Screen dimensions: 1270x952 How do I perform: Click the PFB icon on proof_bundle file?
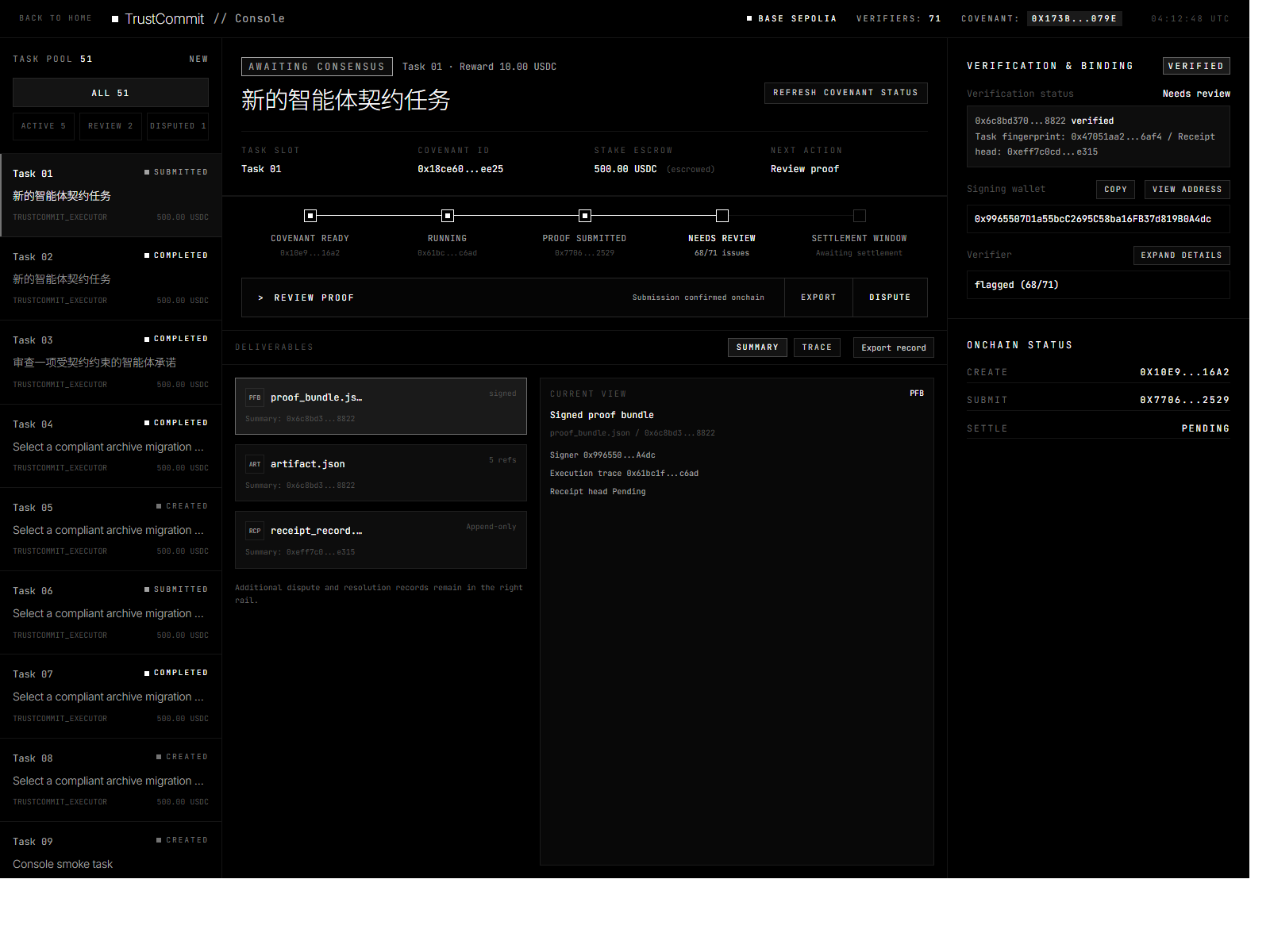pos(255,397)
